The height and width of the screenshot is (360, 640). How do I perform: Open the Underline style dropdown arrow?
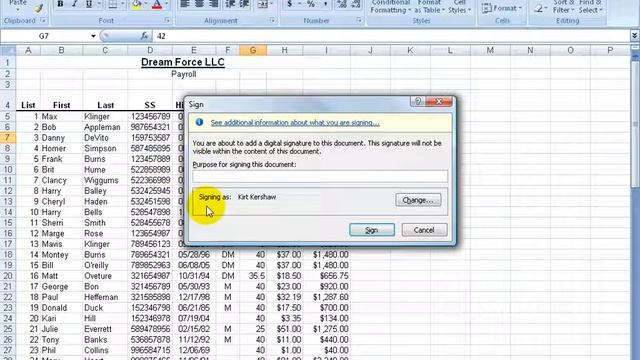coord(98,4)
